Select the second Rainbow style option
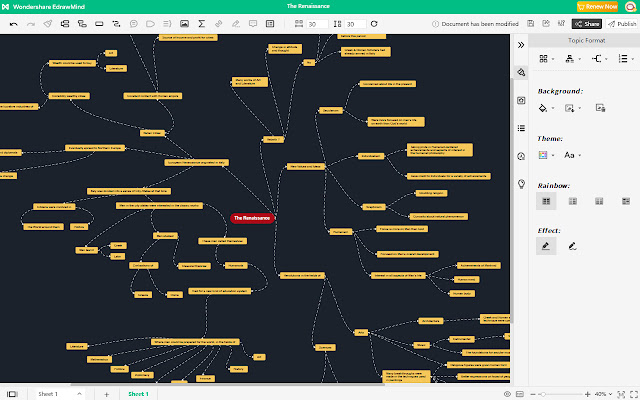The image size is (640, 400). [572, 201]
